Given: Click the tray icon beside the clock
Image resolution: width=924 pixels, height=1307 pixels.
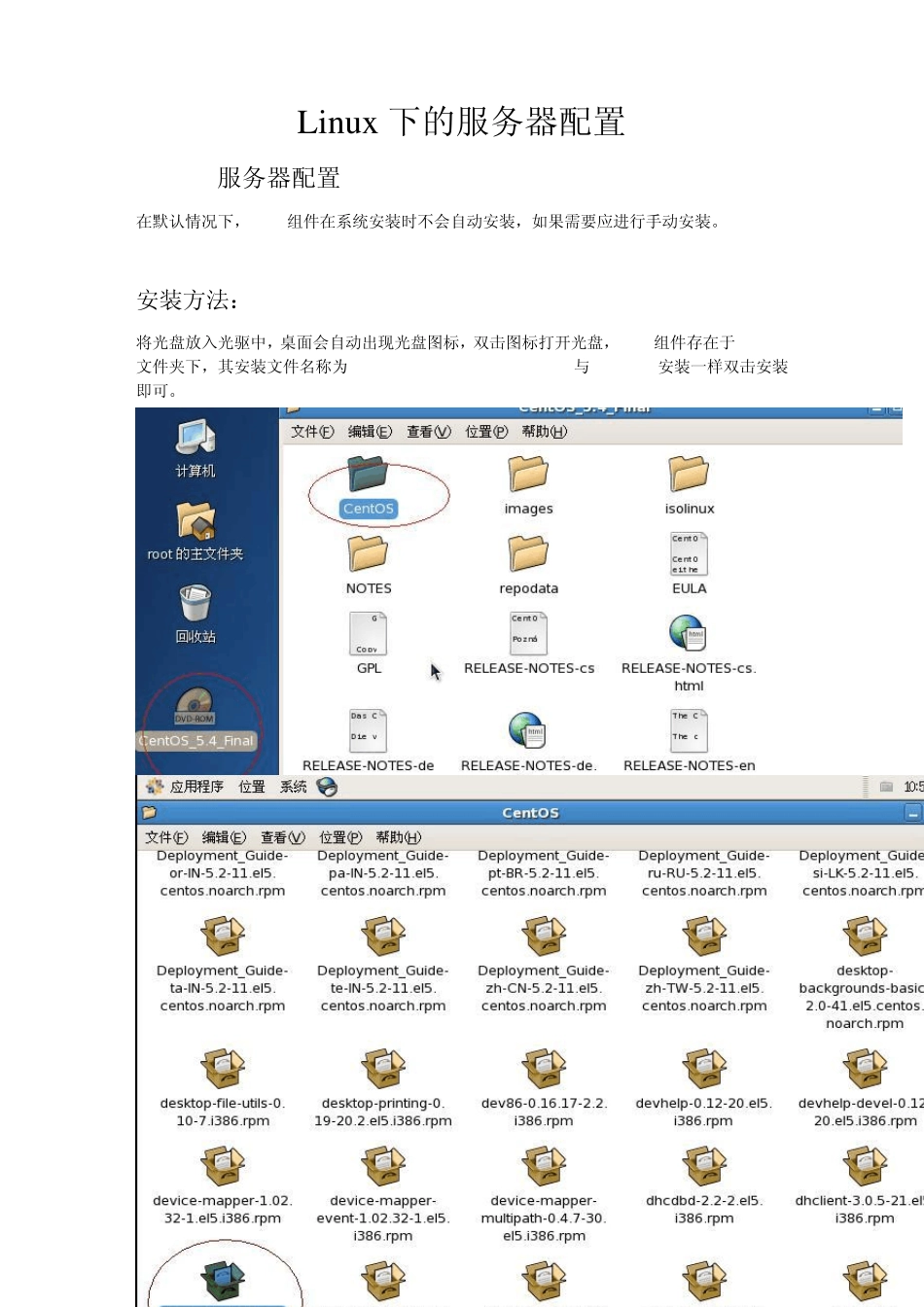Looking at the screenshot, I should pyautogui.click(x=886, y=787).
